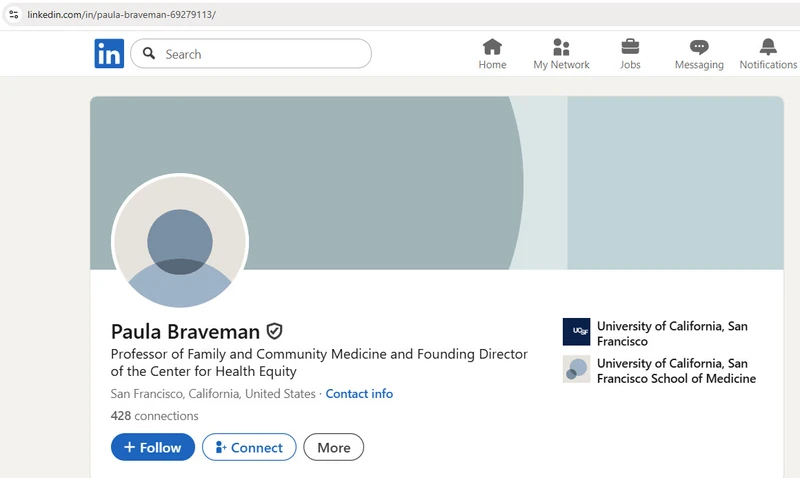Image resolution: width=800 pixels, height=478 pixels.
Task: Click the site info icon in address bar
Action: [x=14, y=14]
